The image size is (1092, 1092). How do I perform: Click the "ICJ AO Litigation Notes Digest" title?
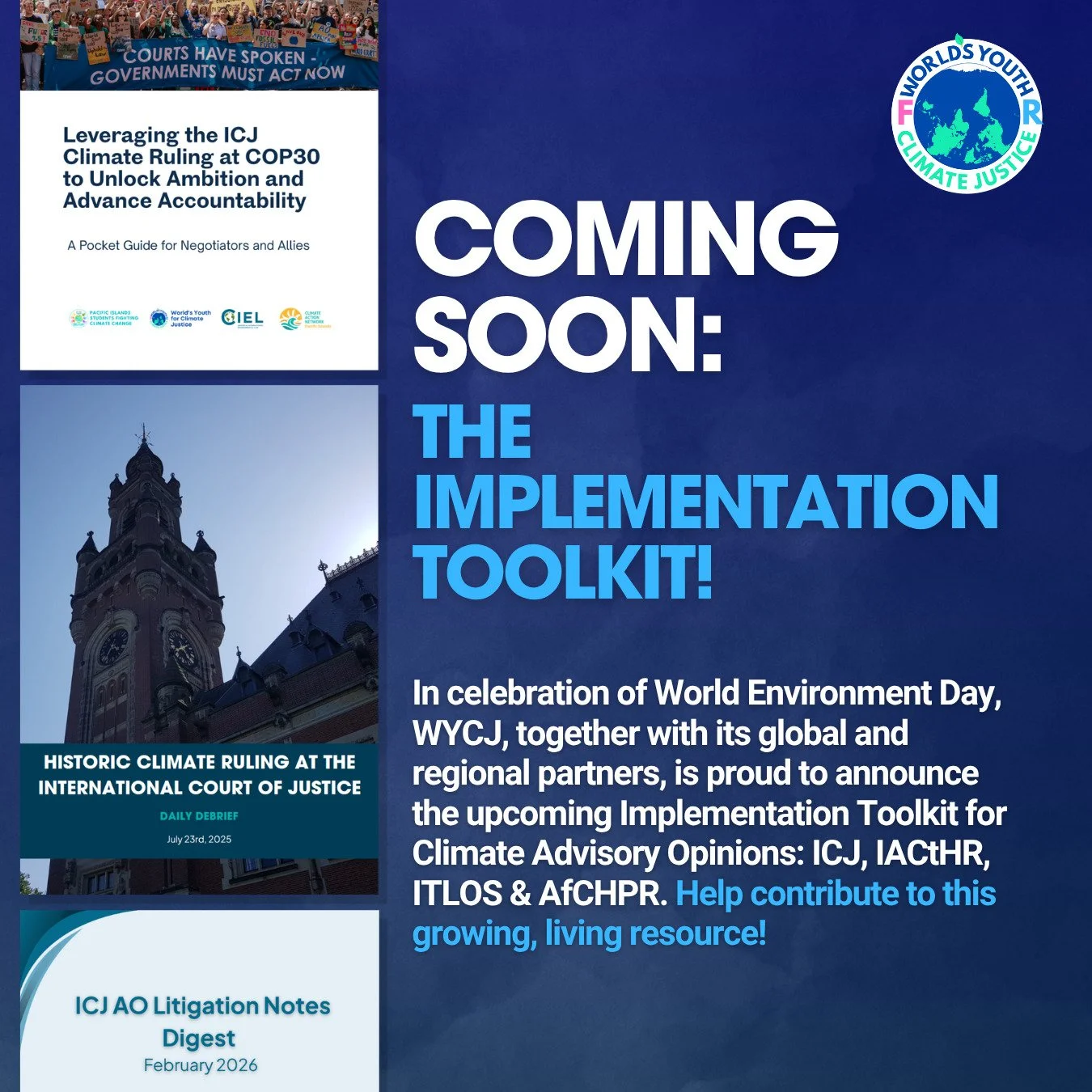click(x=202, y=1022)
